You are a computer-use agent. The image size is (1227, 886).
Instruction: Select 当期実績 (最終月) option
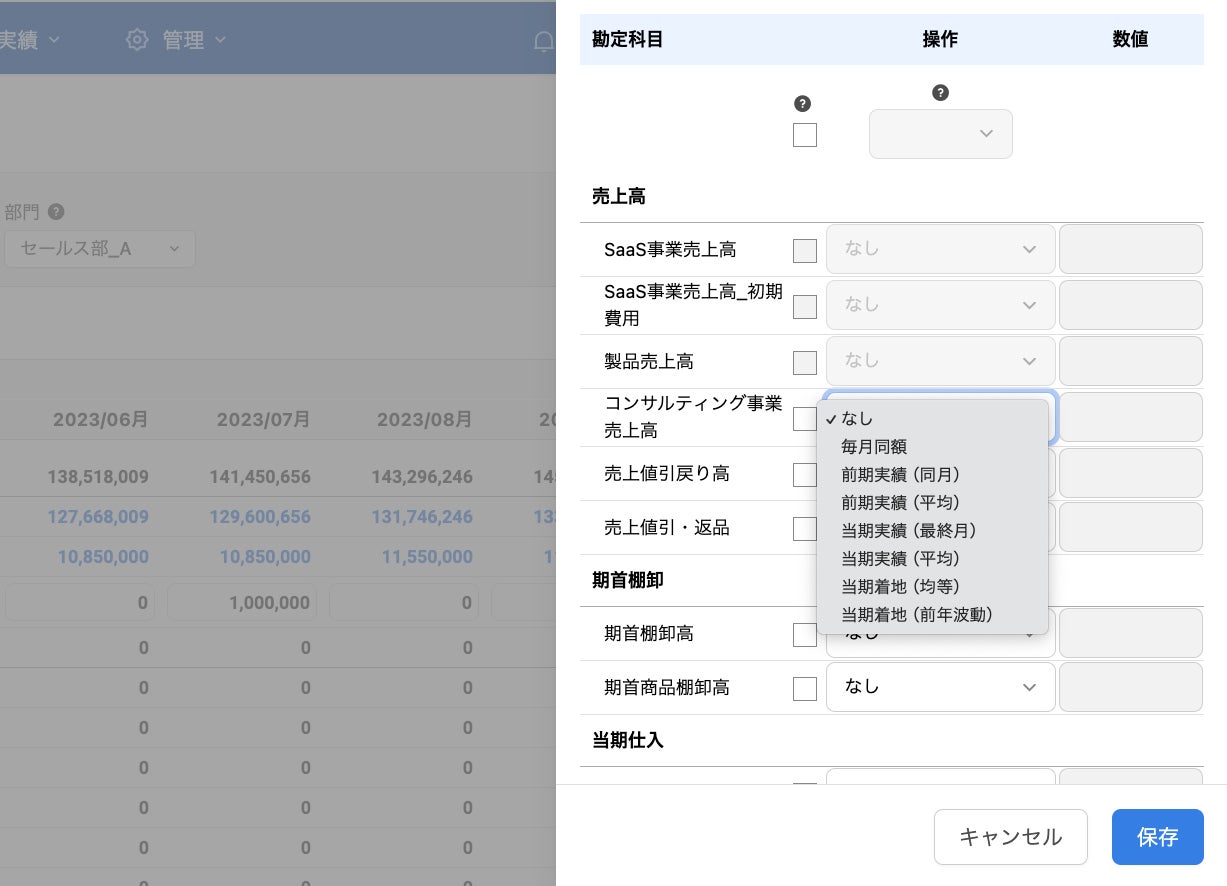click(908, 530)
